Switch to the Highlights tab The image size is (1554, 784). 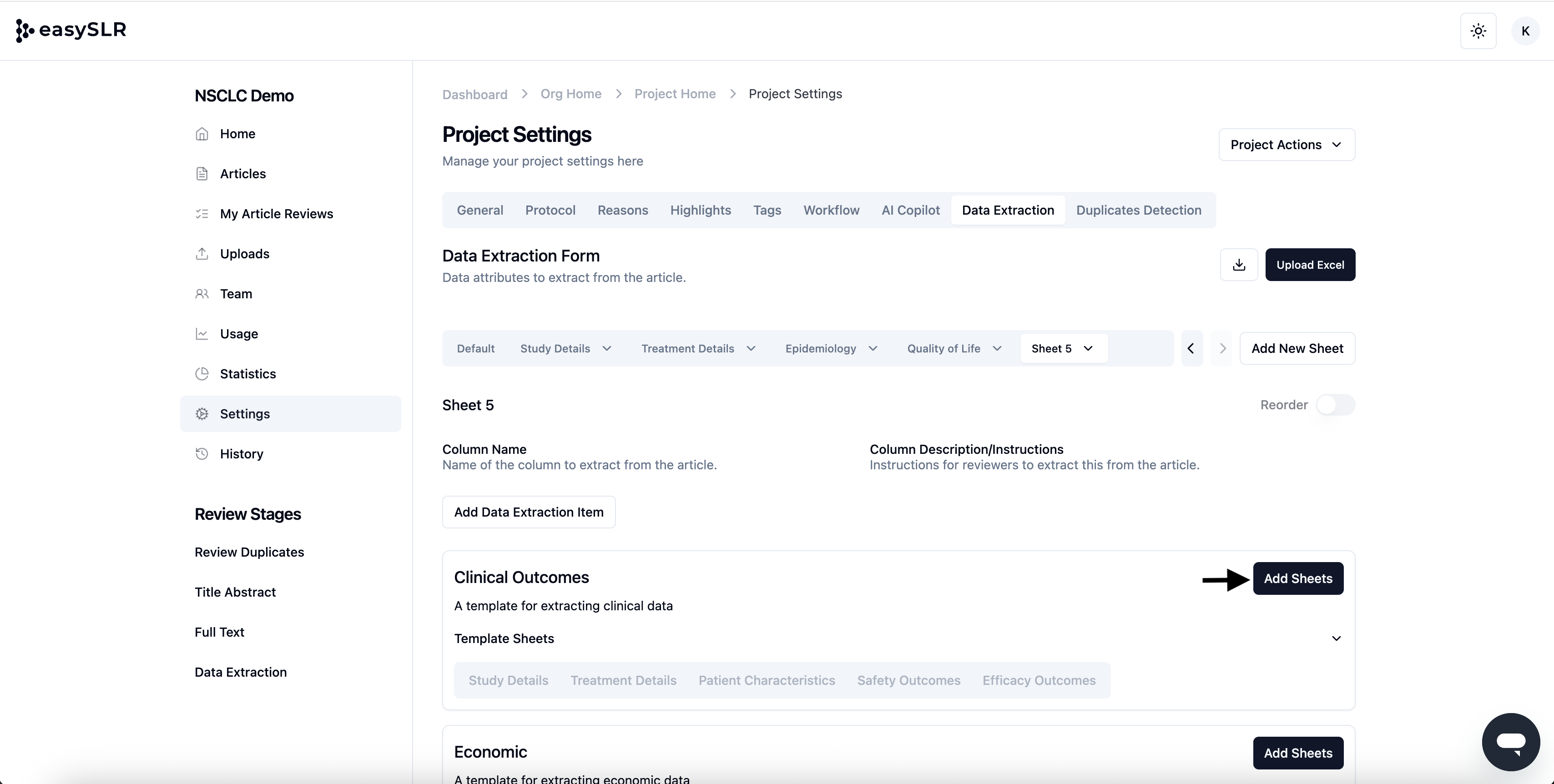tap(701, 210)
